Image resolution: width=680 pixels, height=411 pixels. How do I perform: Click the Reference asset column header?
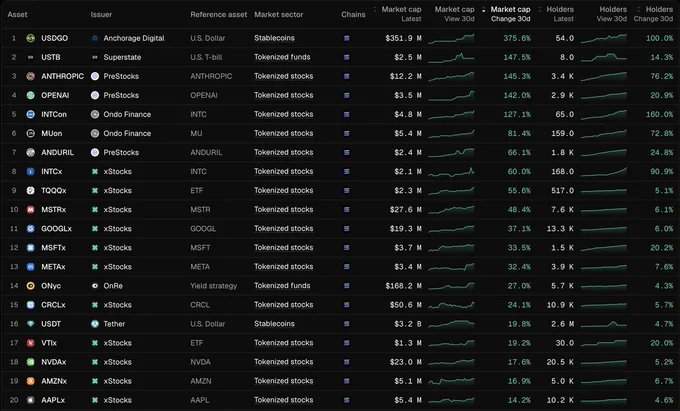219,14
